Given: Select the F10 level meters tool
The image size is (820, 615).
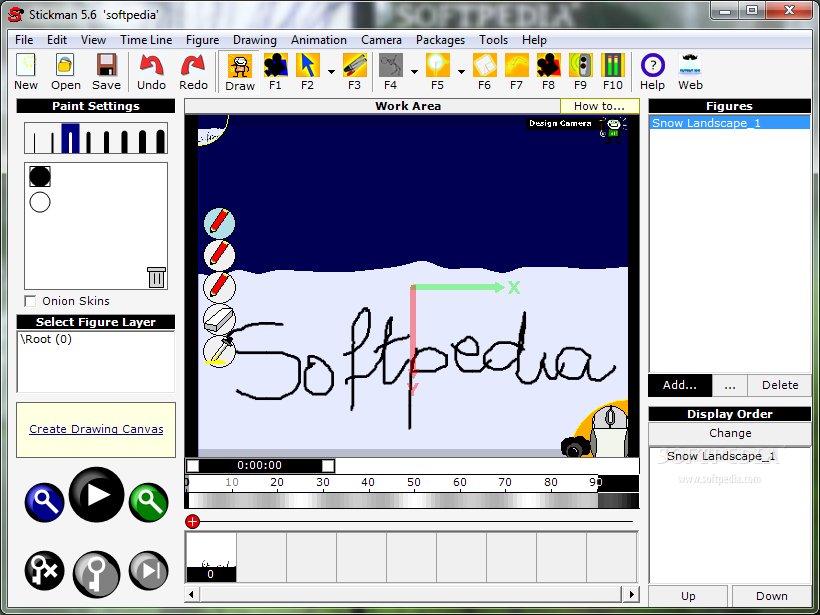Looking at the screenshot, I should point(612,72).
